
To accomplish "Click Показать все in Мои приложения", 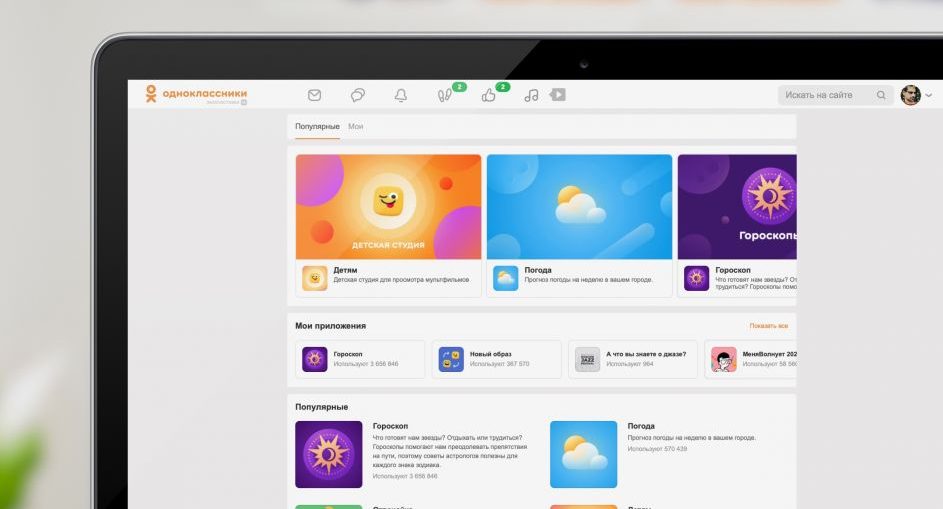I will (769, 325).
